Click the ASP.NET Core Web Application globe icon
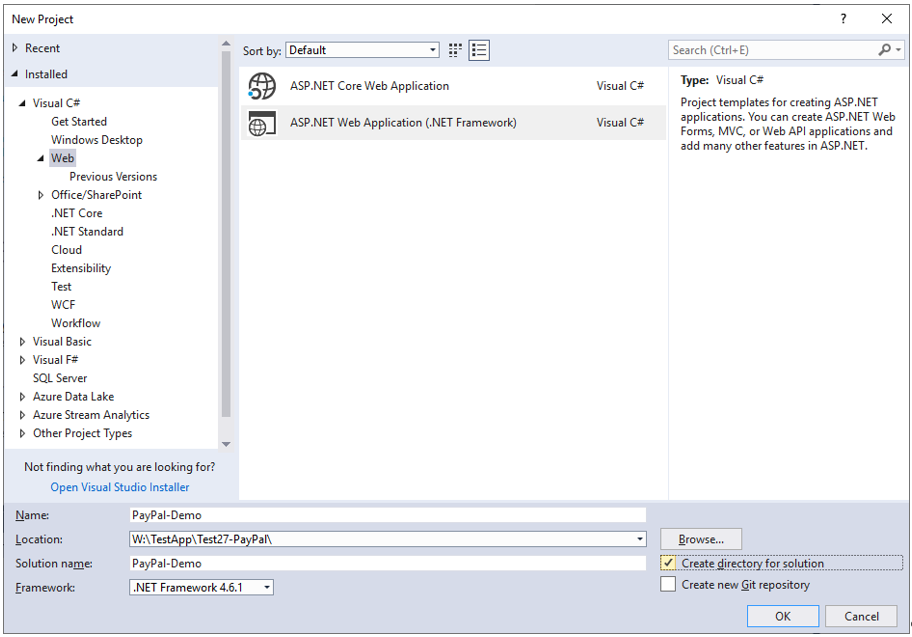 pyautogui.click(x=262, y=86)
